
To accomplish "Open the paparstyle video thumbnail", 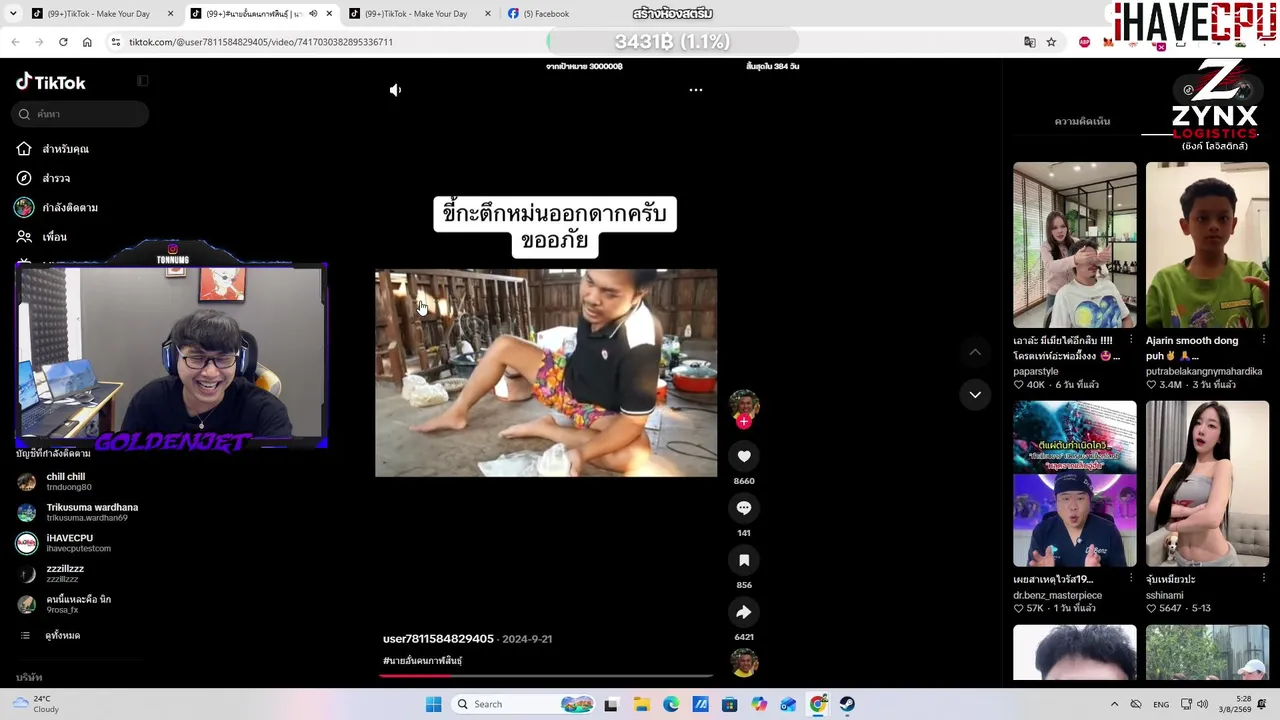I will pyautogui.click(x=1075, y=245).
